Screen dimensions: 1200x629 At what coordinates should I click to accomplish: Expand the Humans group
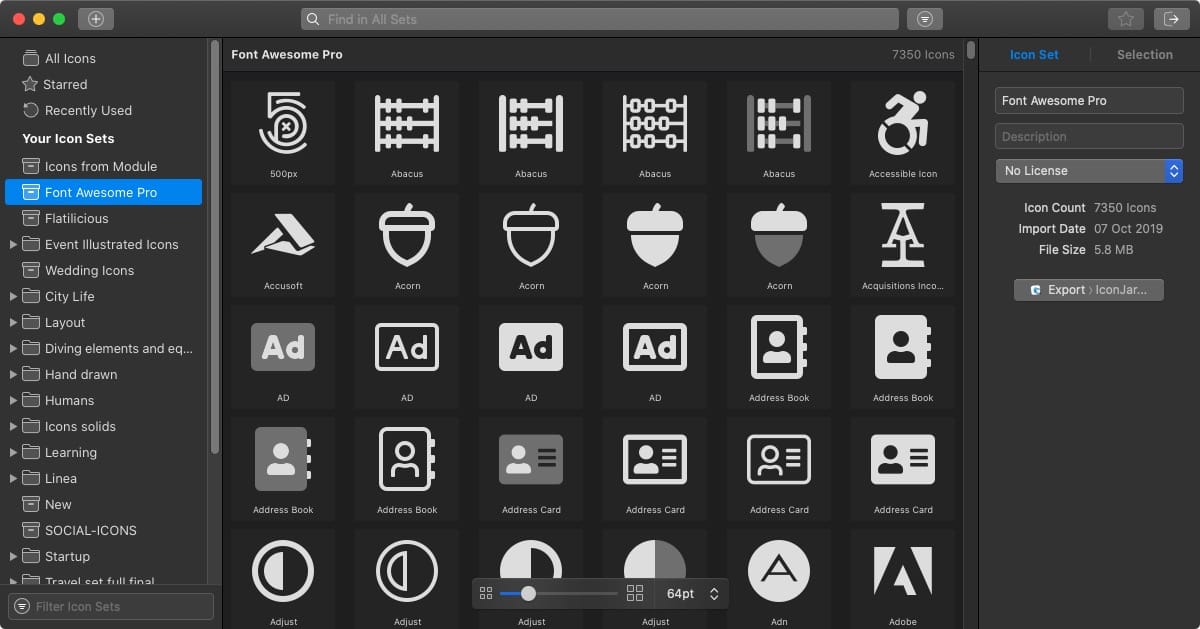pyautogui.click(x=12, y=400)
